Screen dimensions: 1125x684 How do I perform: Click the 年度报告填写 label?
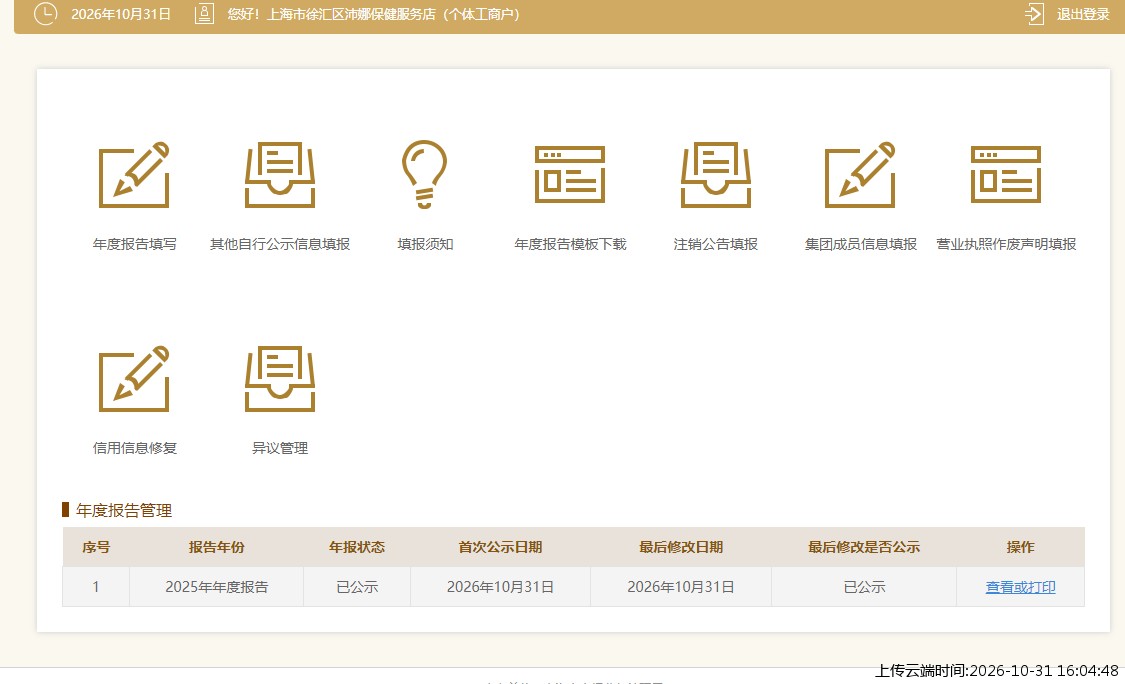pos(134,244)
